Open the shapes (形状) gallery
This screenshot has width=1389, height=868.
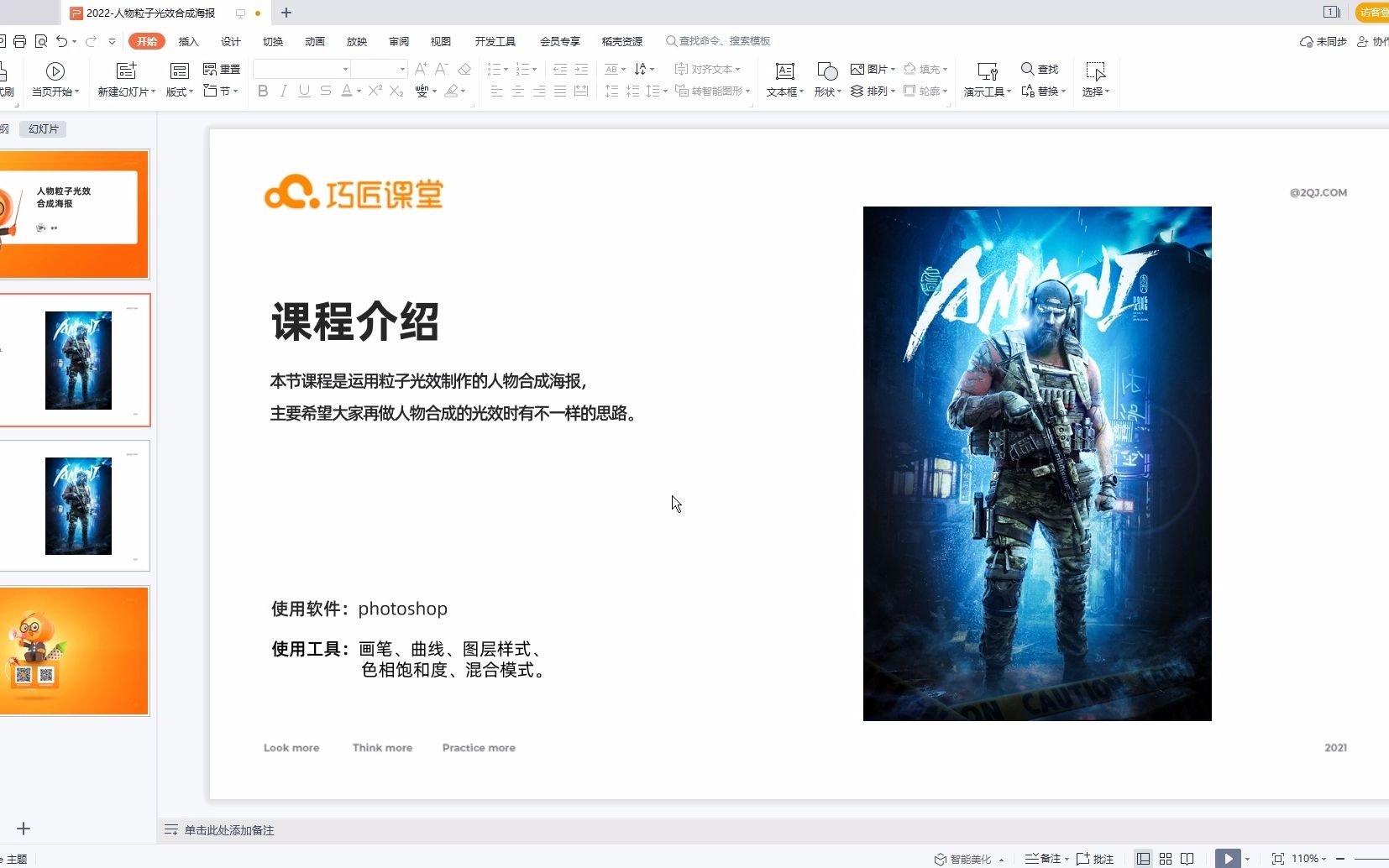click(x=827, y=81)
